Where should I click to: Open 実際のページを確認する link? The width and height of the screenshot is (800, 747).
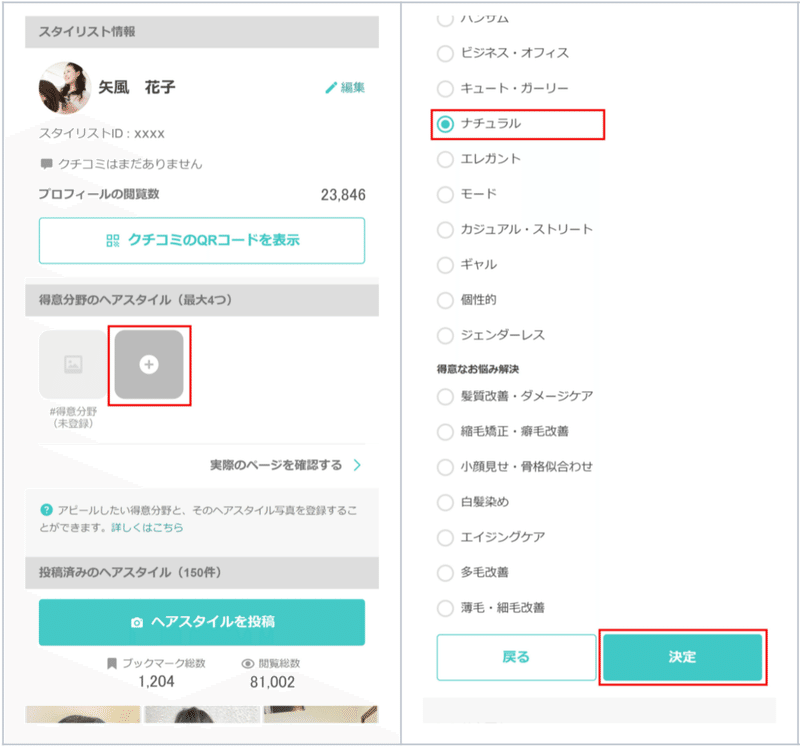click(276, 465)
